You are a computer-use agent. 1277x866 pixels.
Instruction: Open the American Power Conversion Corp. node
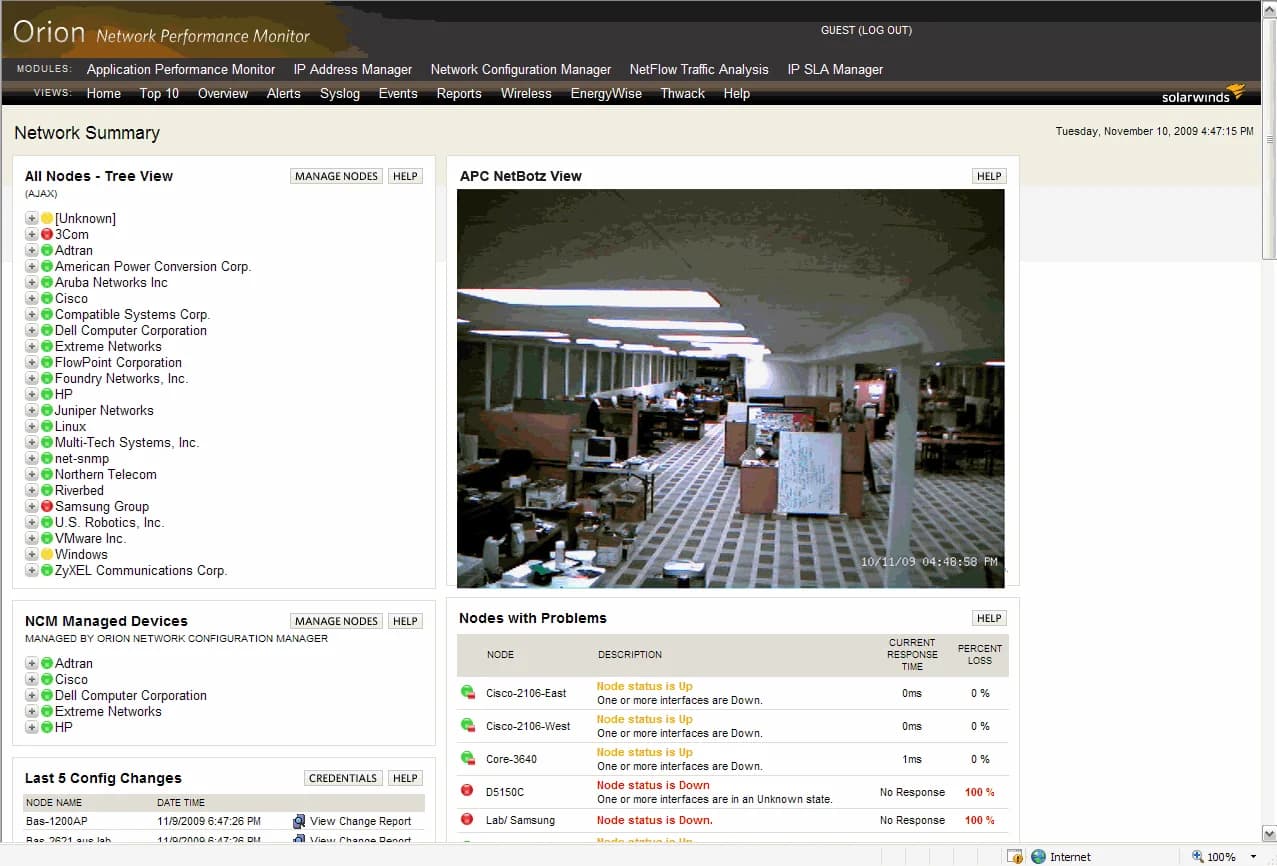tap(153, 266)
